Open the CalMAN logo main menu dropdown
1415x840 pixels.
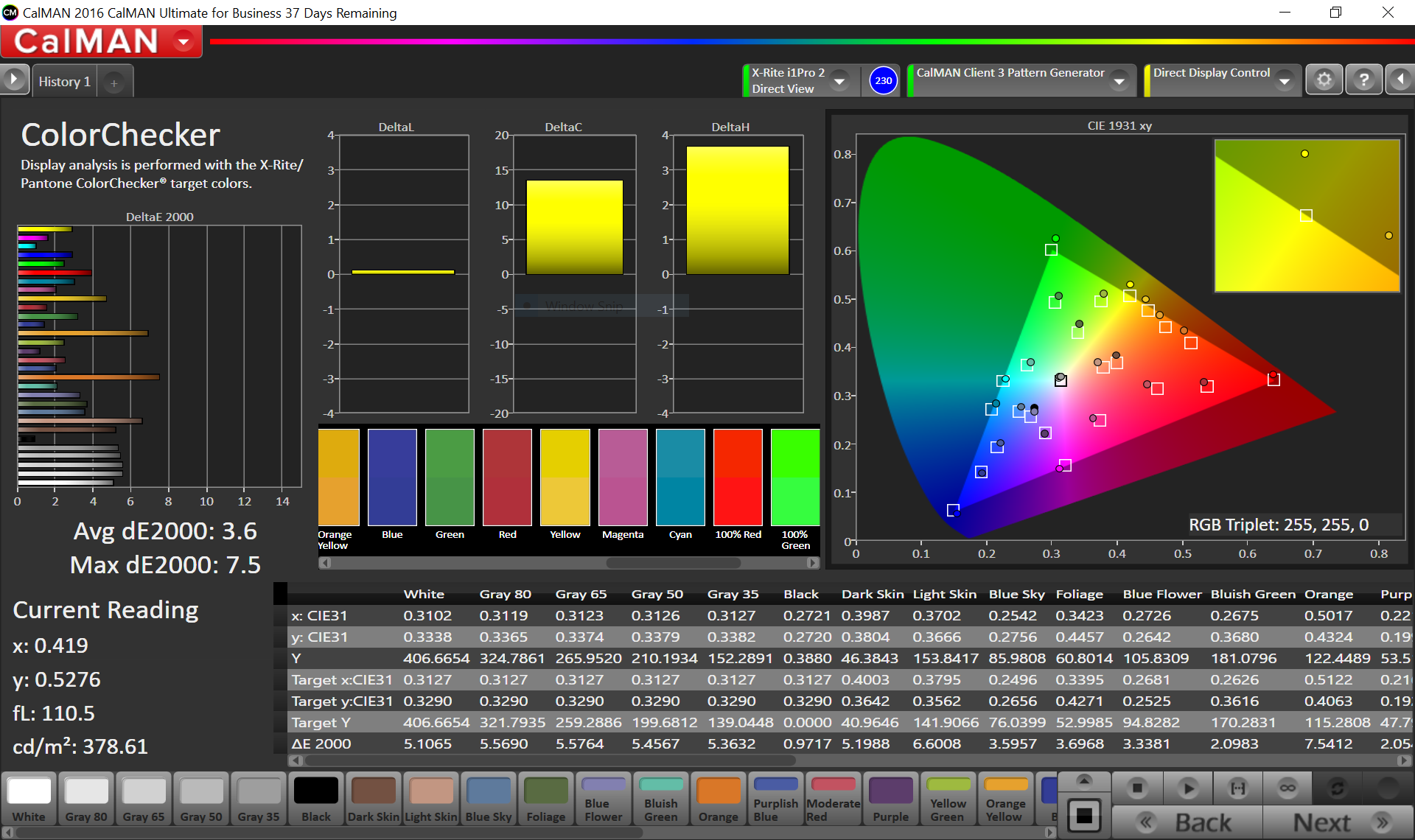point(184,41)
